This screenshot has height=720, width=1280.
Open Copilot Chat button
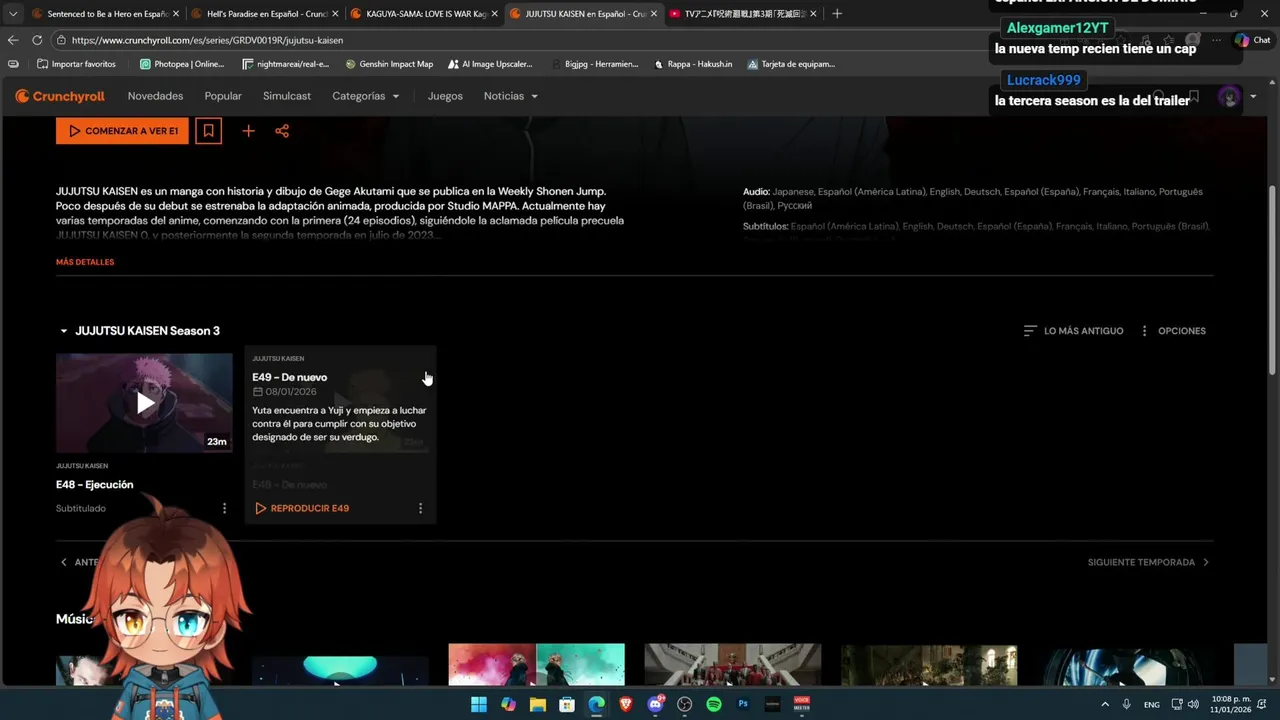click(x=1252, y=40)
